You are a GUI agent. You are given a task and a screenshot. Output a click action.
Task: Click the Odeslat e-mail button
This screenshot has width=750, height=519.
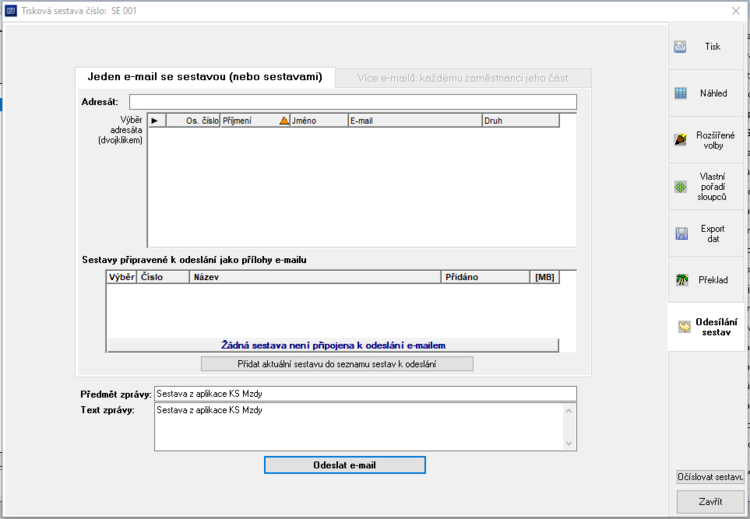coord(344,465)
